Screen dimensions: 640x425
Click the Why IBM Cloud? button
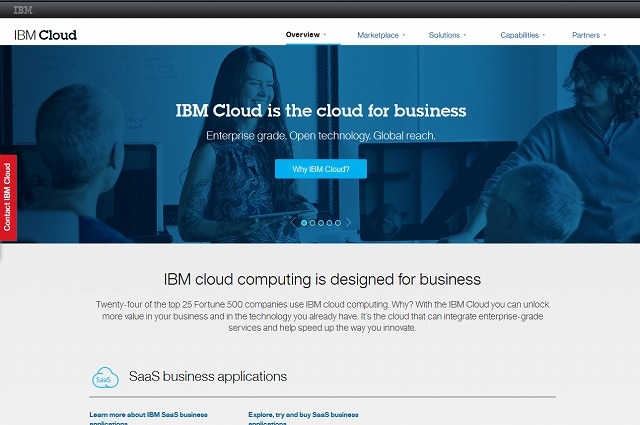321,169
